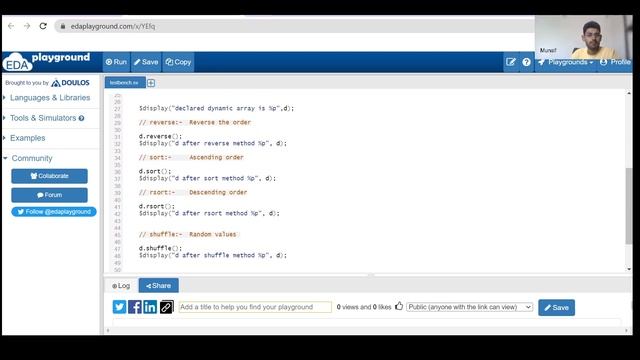Click the d.sort(); code line
The image size is (640, 360).
155,171
